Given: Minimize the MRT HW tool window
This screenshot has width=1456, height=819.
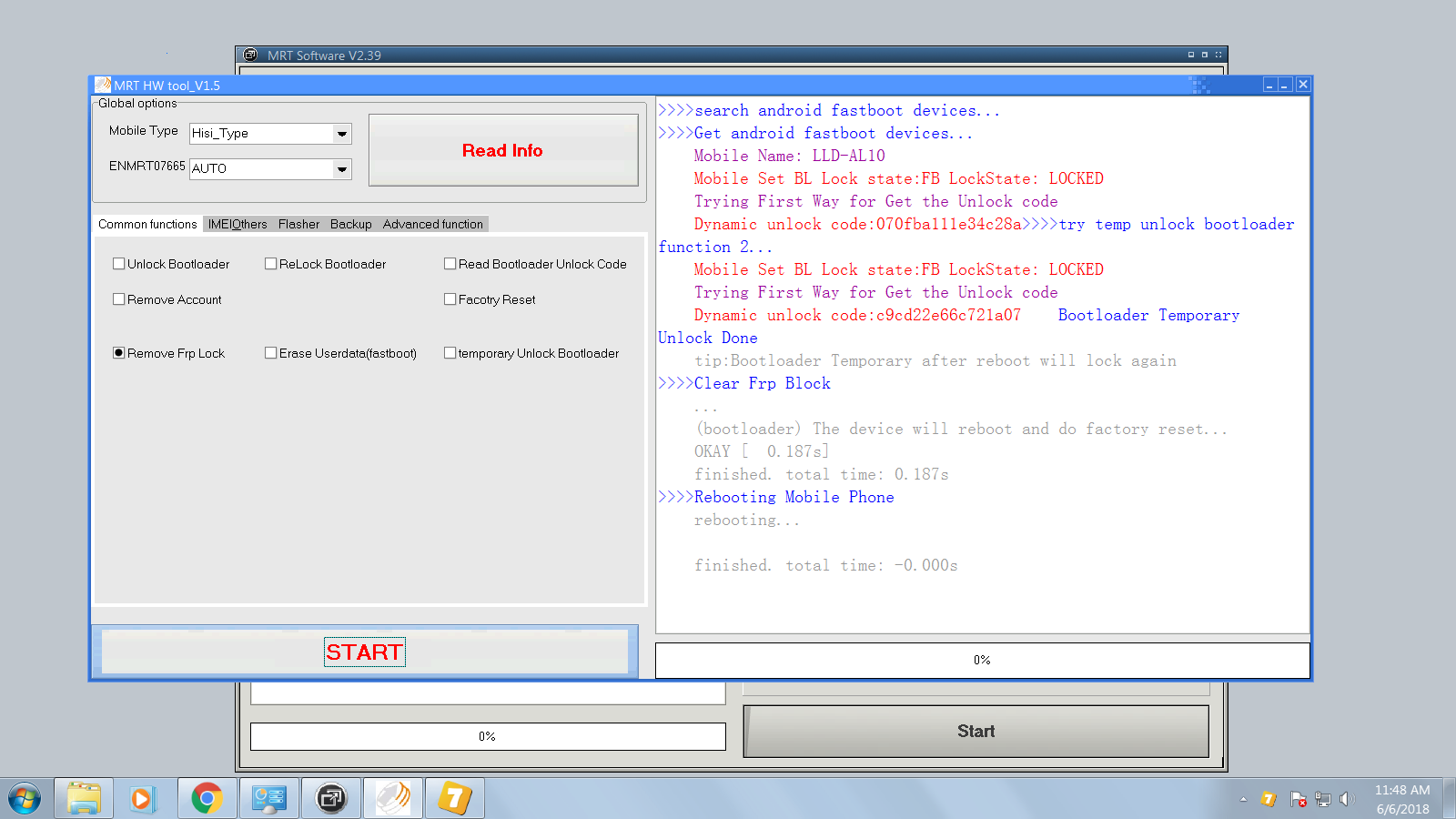Looking at the screenshot, I should (x=1269, y=85).
